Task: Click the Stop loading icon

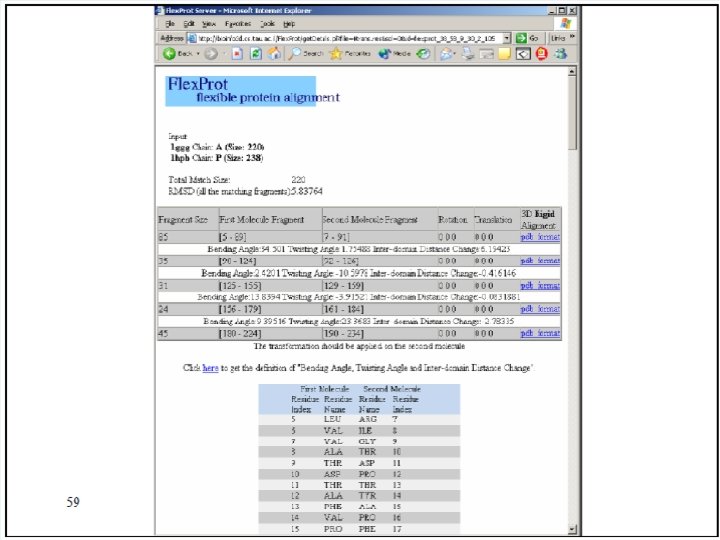Action: coord(237,54)
